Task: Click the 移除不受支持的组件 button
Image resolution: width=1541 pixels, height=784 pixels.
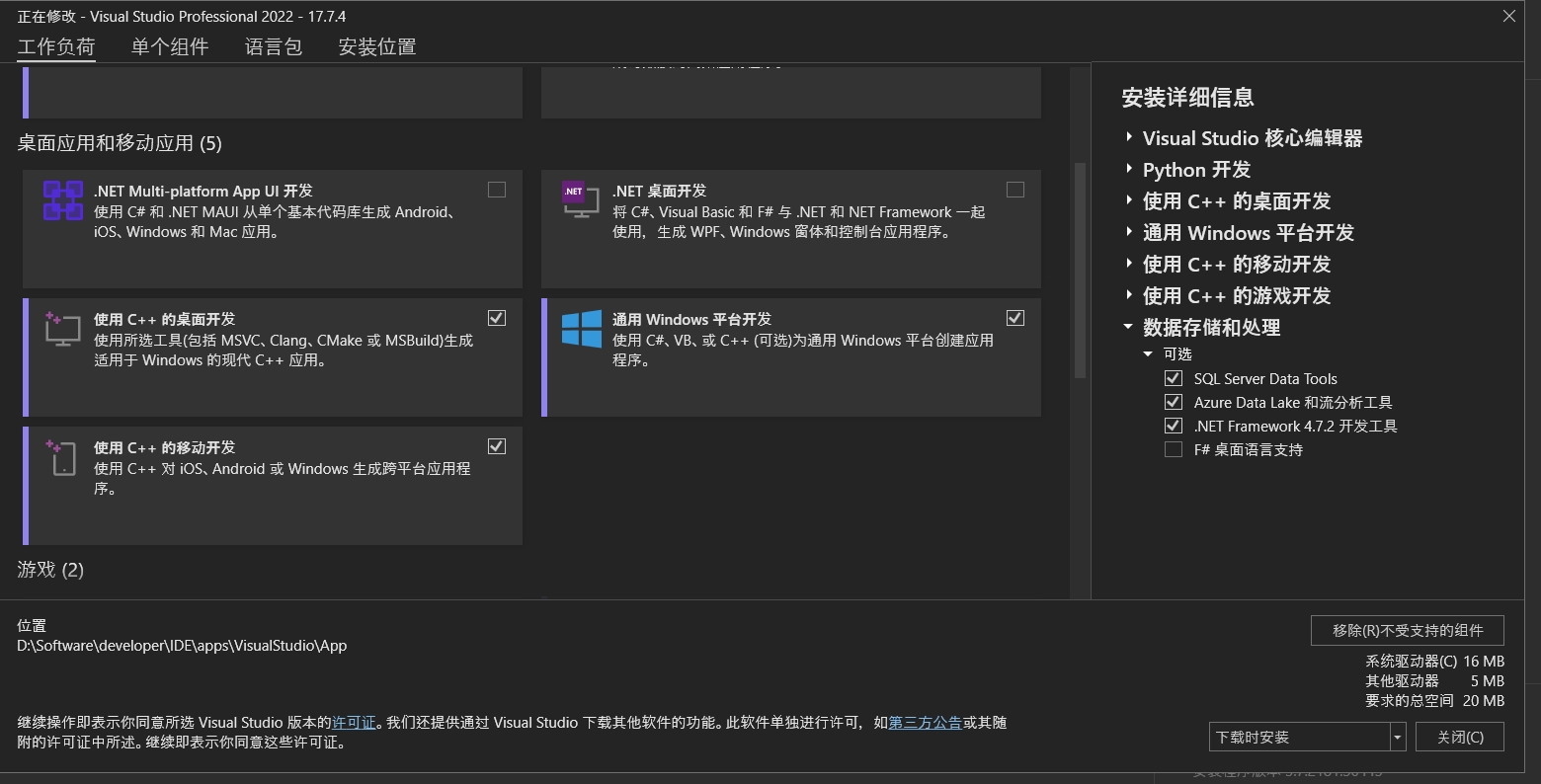Action: (x=1407, y=630)
